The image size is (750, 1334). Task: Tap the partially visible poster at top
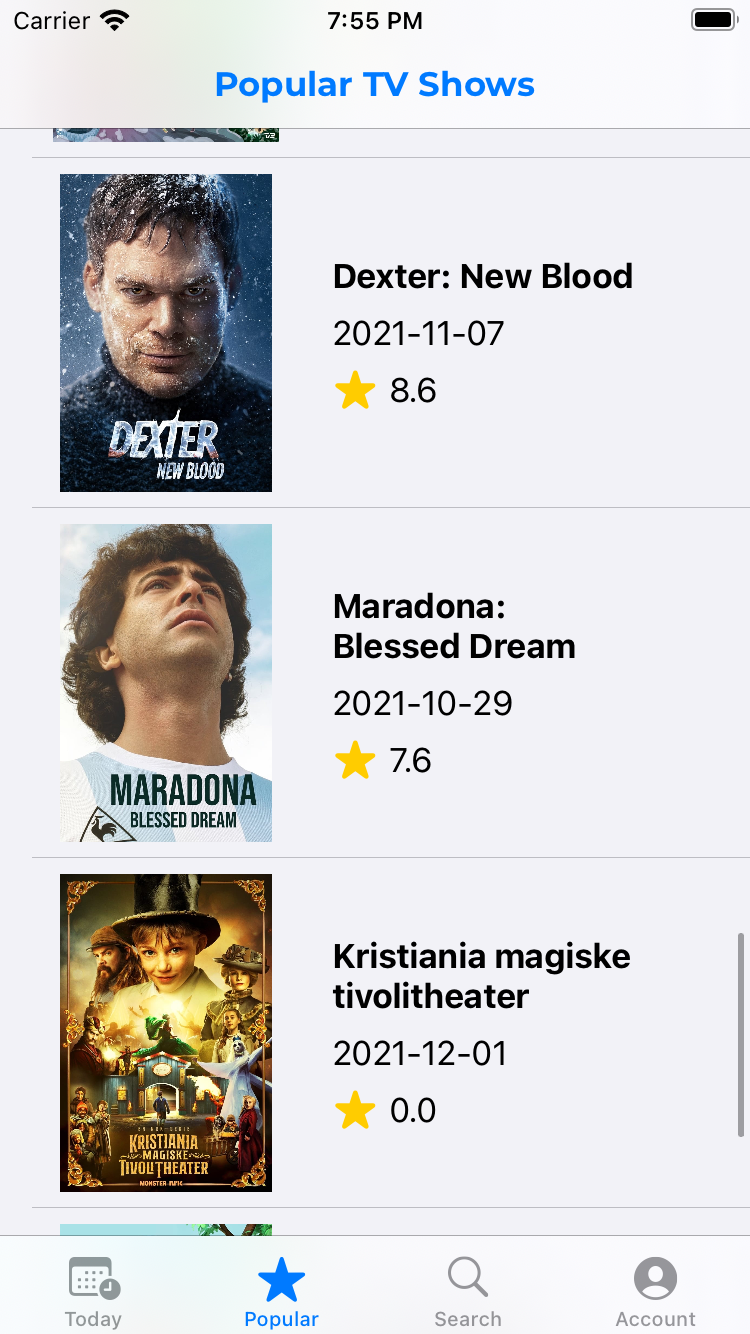point(166,135)
